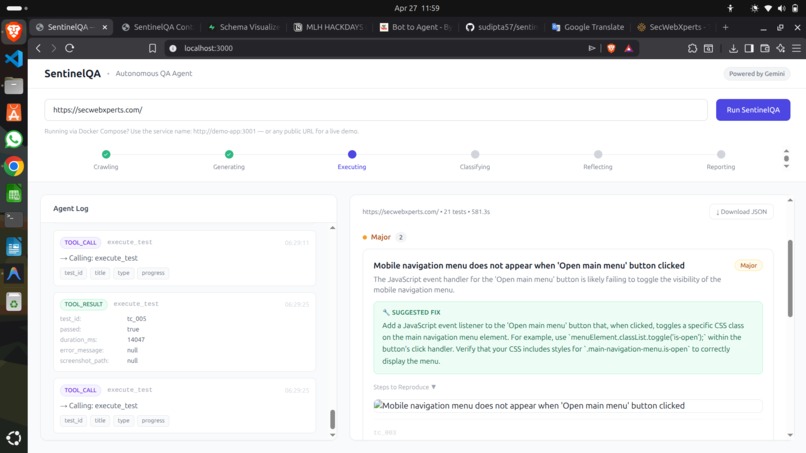806x453 pixels.
Task: Select the Generating pipeline step
Action: tap(229, 159)
